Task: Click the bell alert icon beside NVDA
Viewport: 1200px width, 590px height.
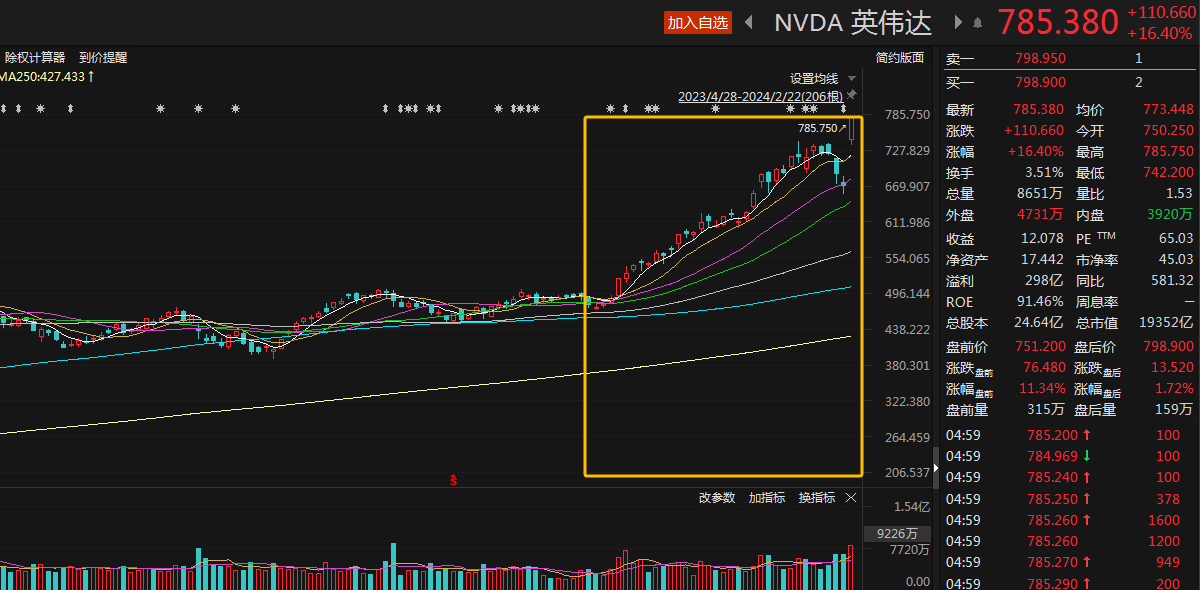Action: pos(977,22)
